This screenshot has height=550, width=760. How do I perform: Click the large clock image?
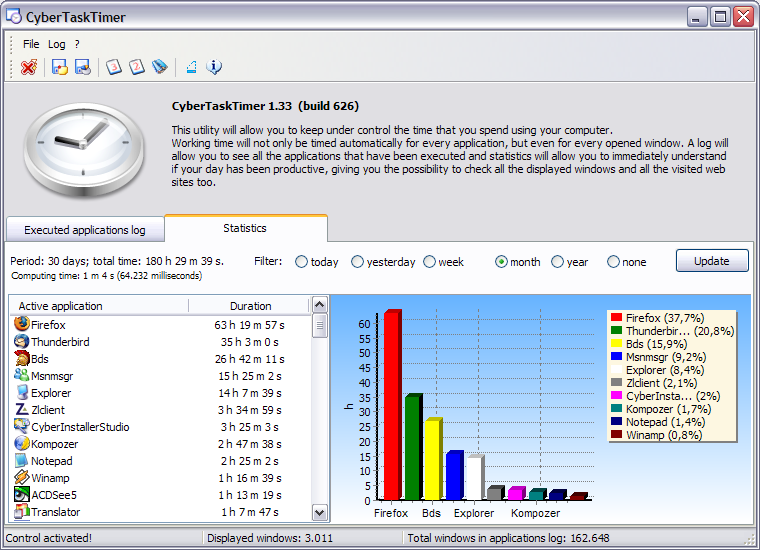[83, 149]
